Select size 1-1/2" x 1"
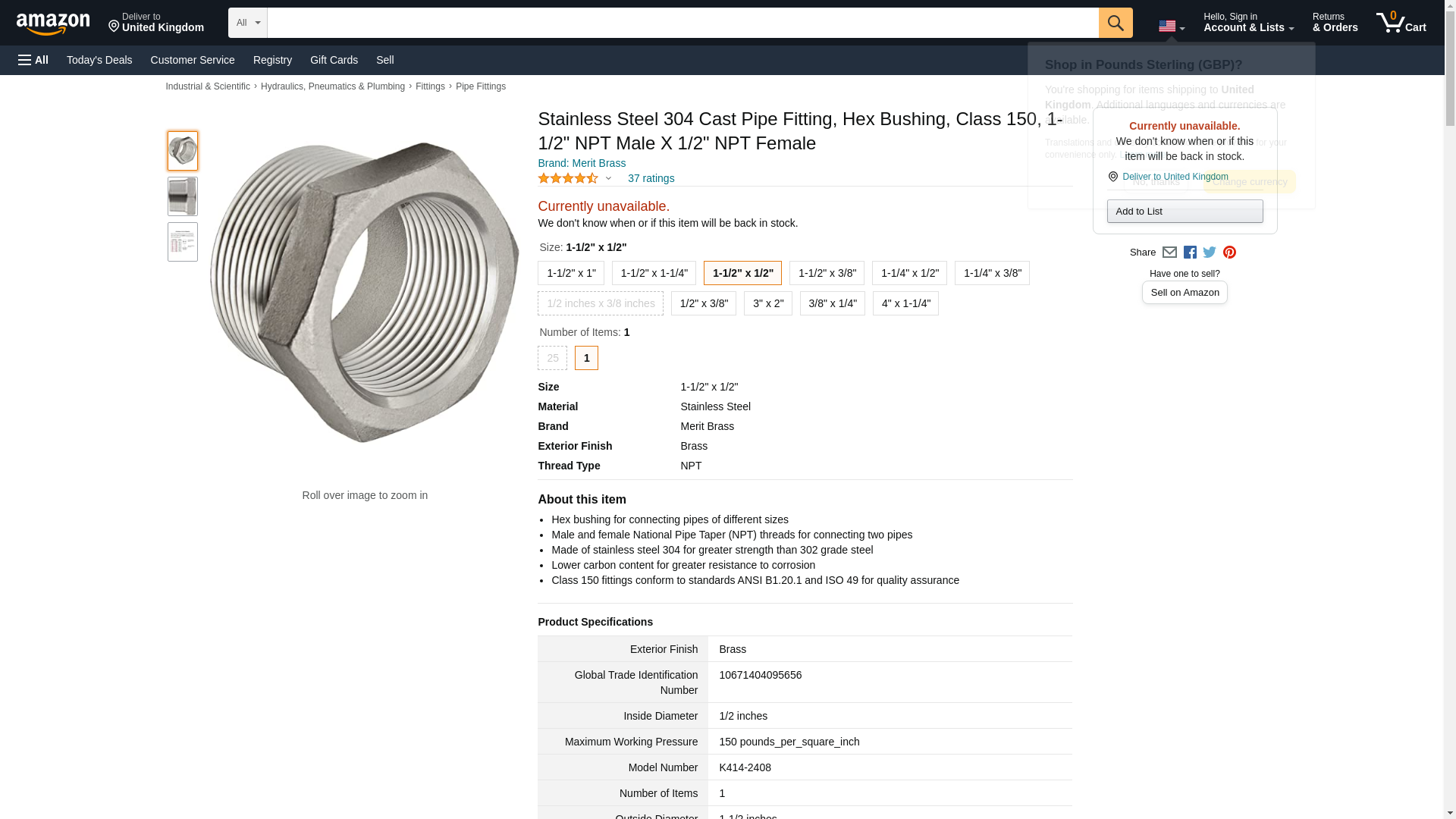Image resolution: width=1456 pixels, height=819 pixels. coord(571,273)
